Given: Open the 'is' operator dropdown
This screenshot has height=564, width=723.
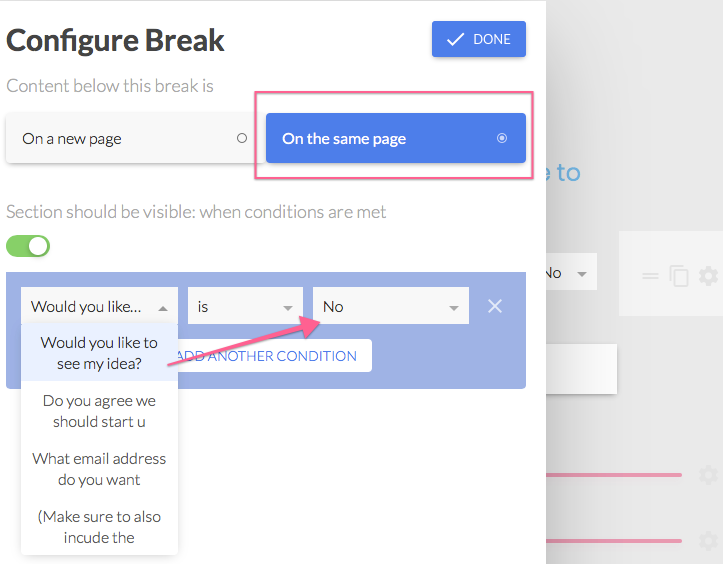Looking at the screenshot, I should (x=245, y=306).
